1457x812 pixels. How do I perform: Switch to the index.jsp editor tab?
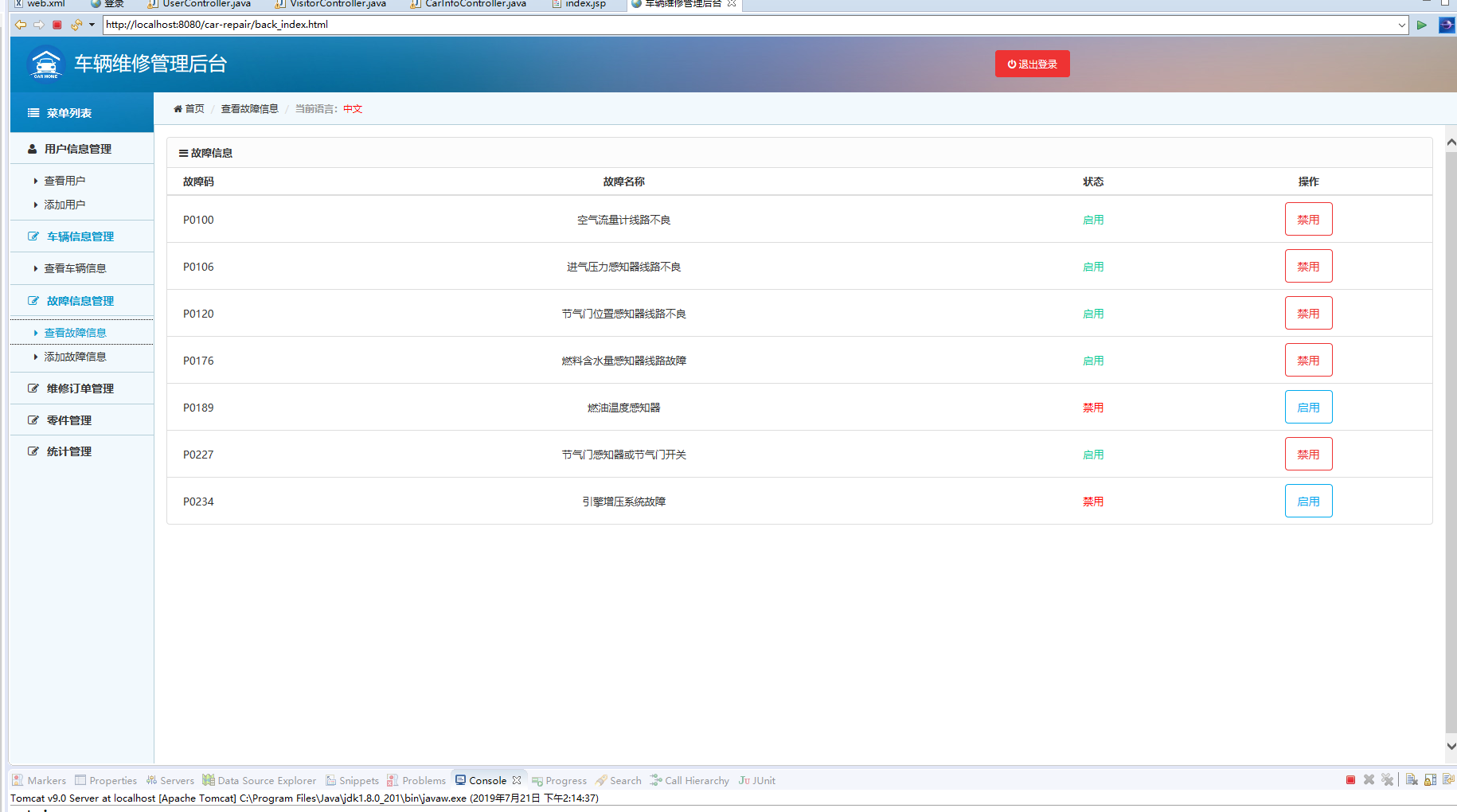pyautogui.click(x=584, y=4)
